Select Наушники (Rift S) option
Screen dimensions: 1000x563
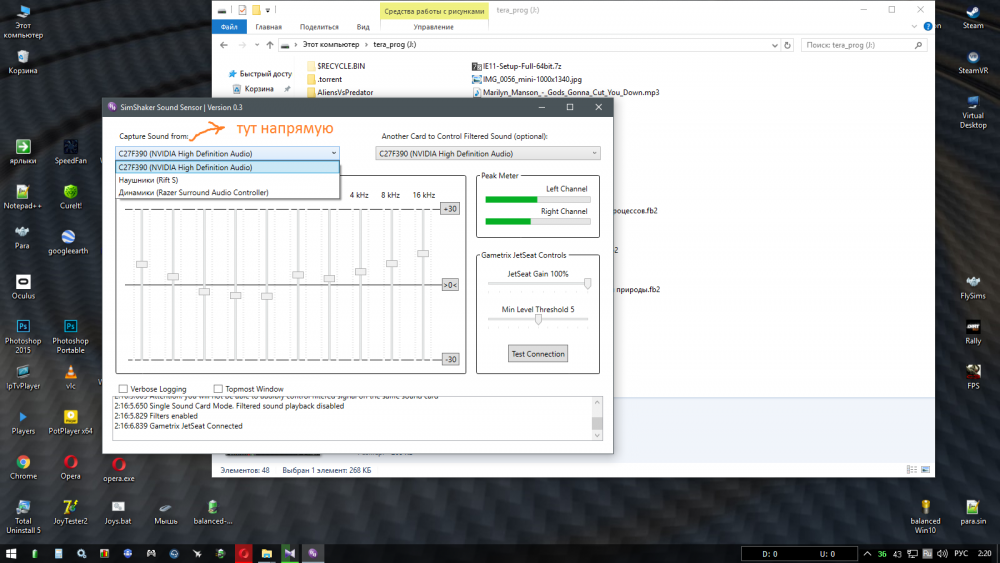pos(227,180)
